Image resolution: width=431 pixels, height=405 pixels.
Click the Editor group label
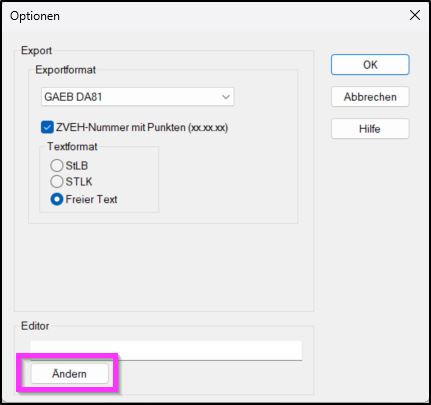(35, 326)
